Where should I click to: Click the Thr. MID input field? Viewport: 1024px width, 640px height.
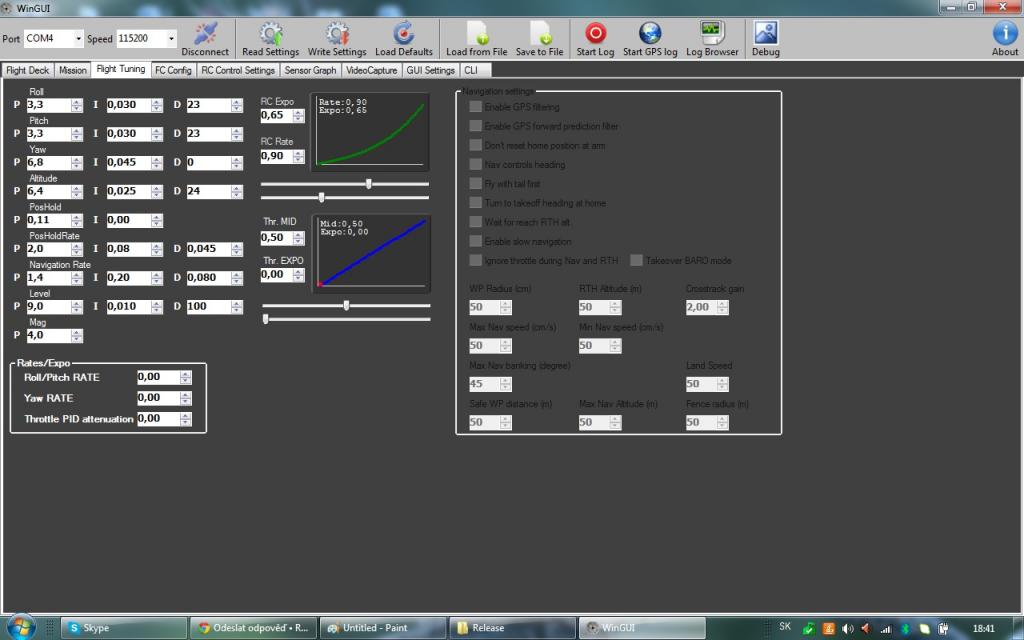point(271,238)
